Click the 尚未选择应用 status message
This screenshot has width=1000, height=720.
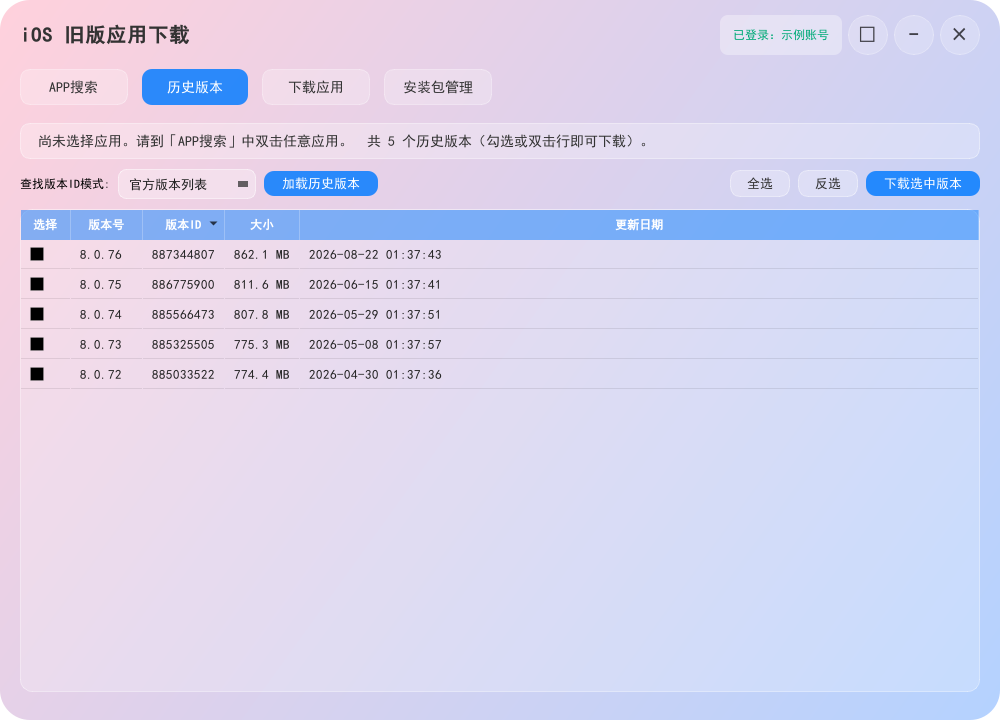499,141
